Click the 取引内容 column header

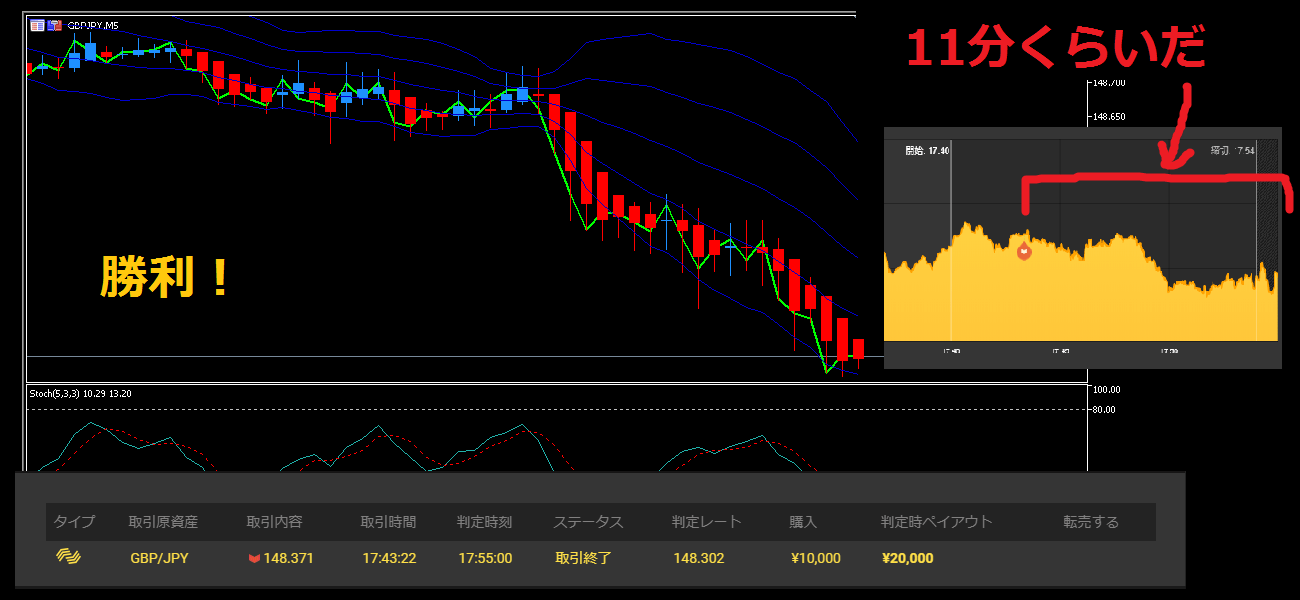point(274,522)
